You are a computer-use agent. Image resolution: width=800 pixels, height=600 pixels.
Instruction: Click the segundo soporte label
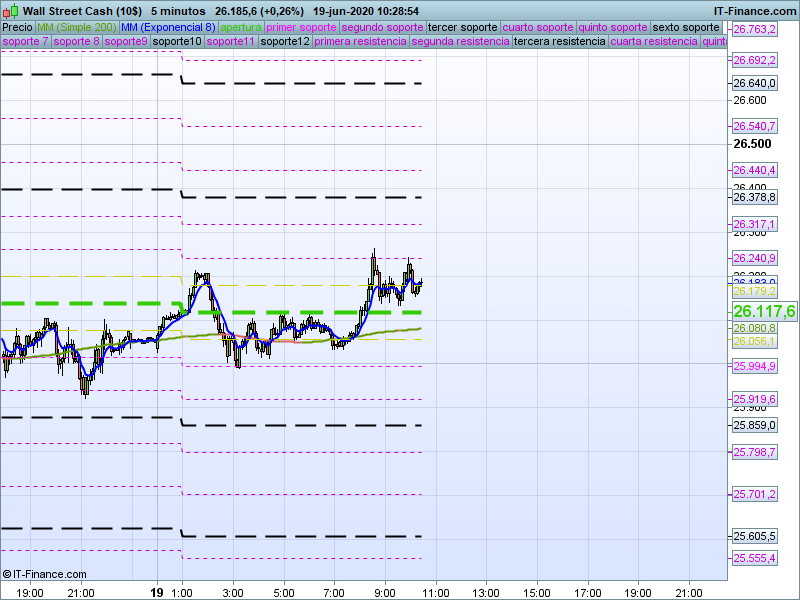click(x=383, y=27)
